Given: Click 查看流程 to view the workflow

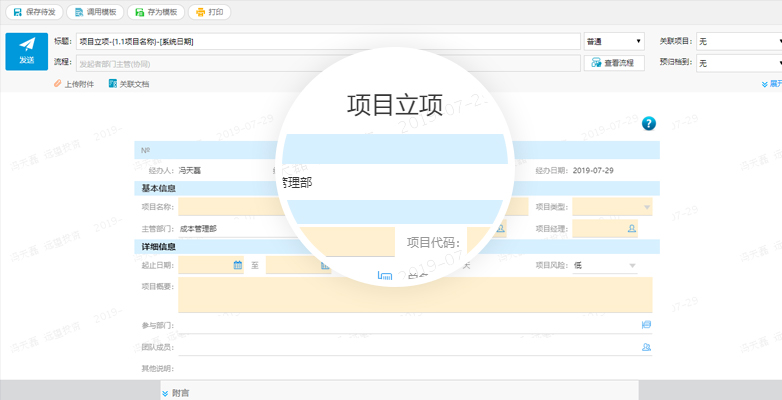Looking at the screenshot, I should click(x=612, y=63).
